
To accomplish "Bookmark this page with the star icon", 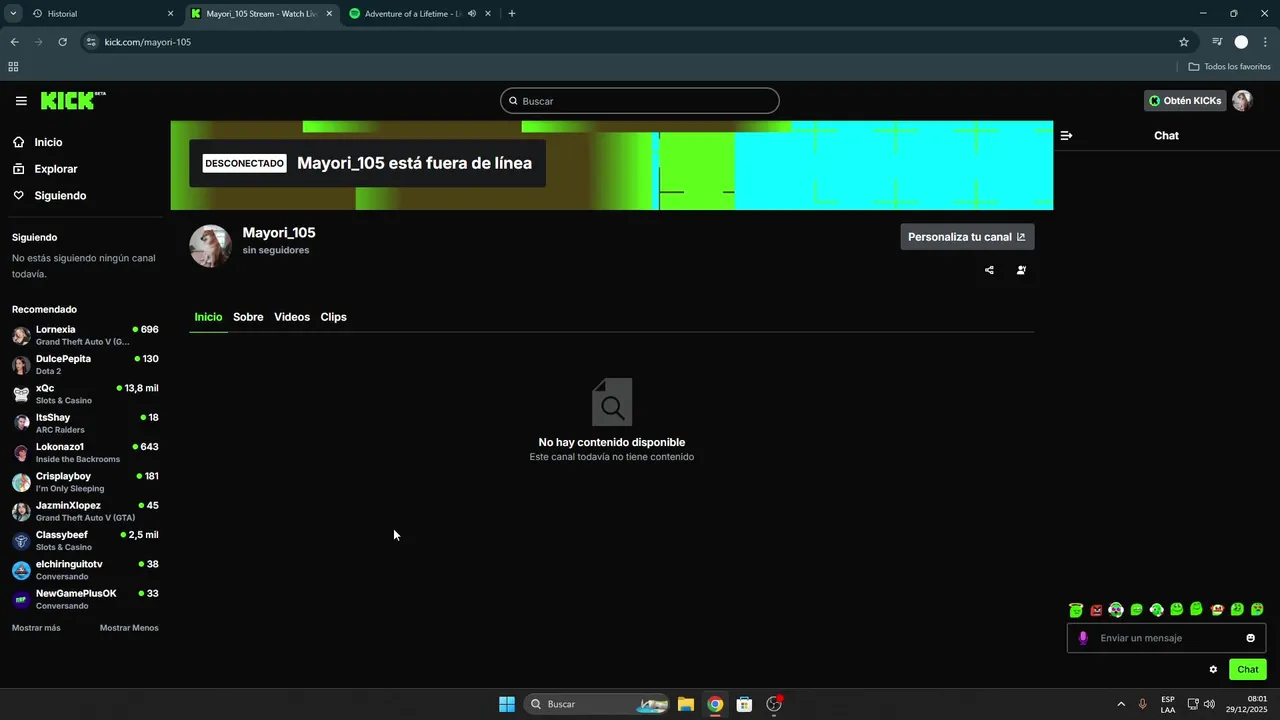I will pyautogui.click(x=1184, y=42).
